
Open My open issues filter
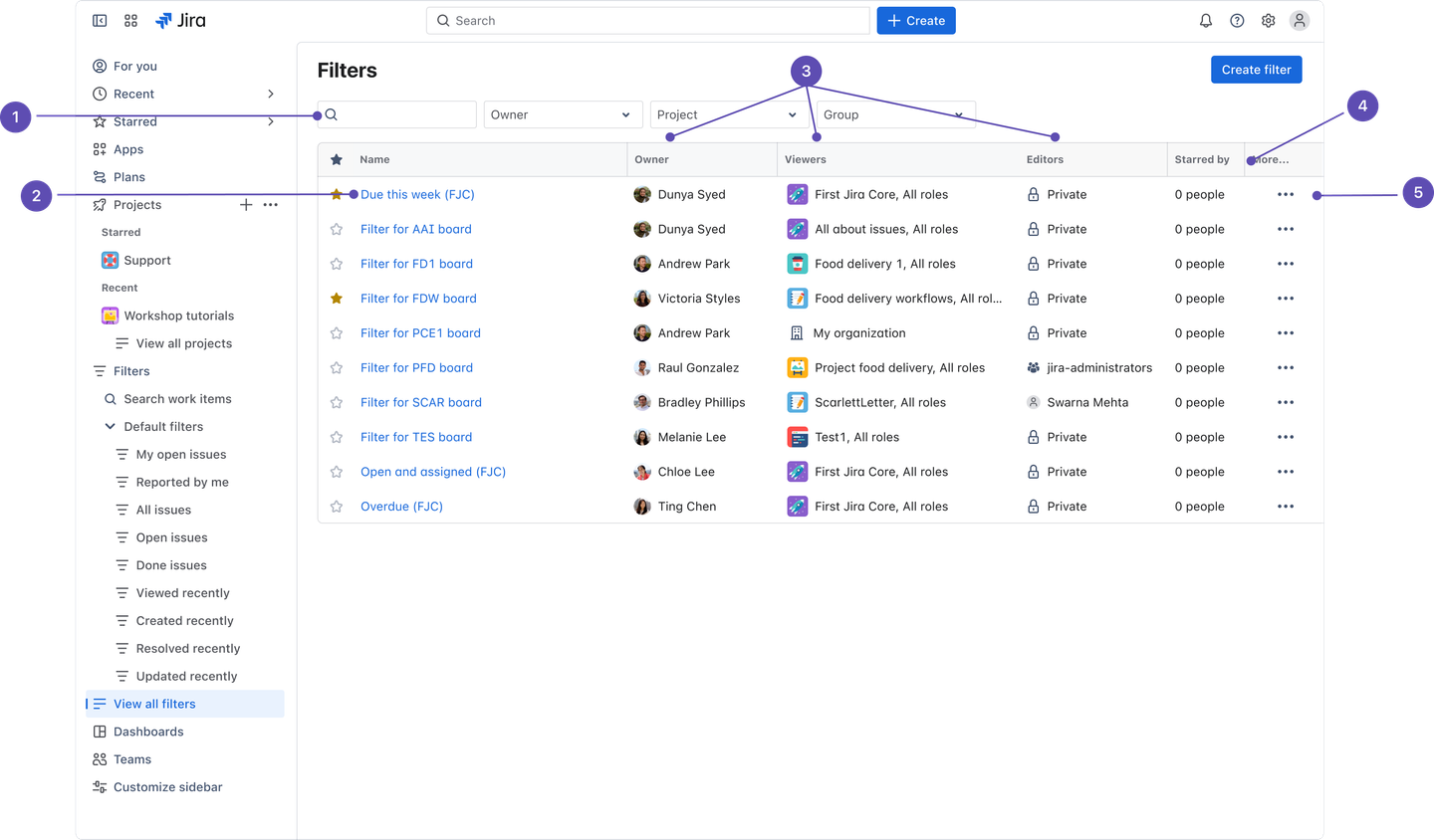(x=181, y=455)
